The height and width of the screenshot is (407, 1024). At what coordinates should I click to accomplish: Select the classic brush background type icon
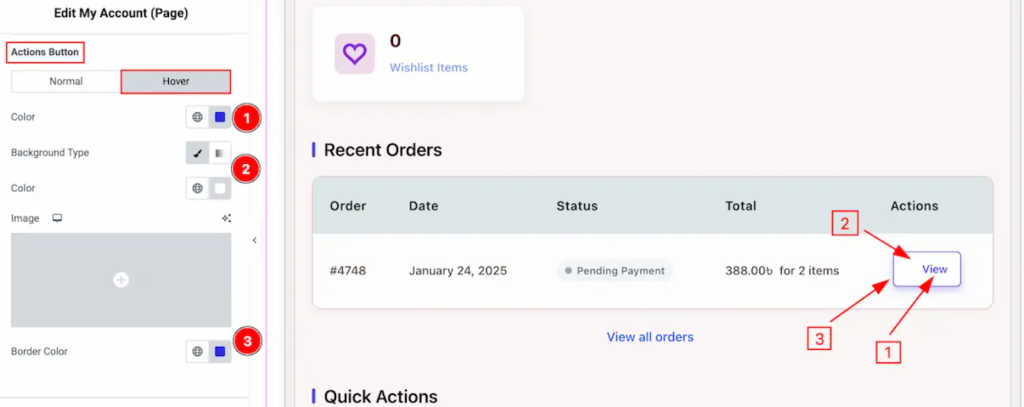coord(197,153)
